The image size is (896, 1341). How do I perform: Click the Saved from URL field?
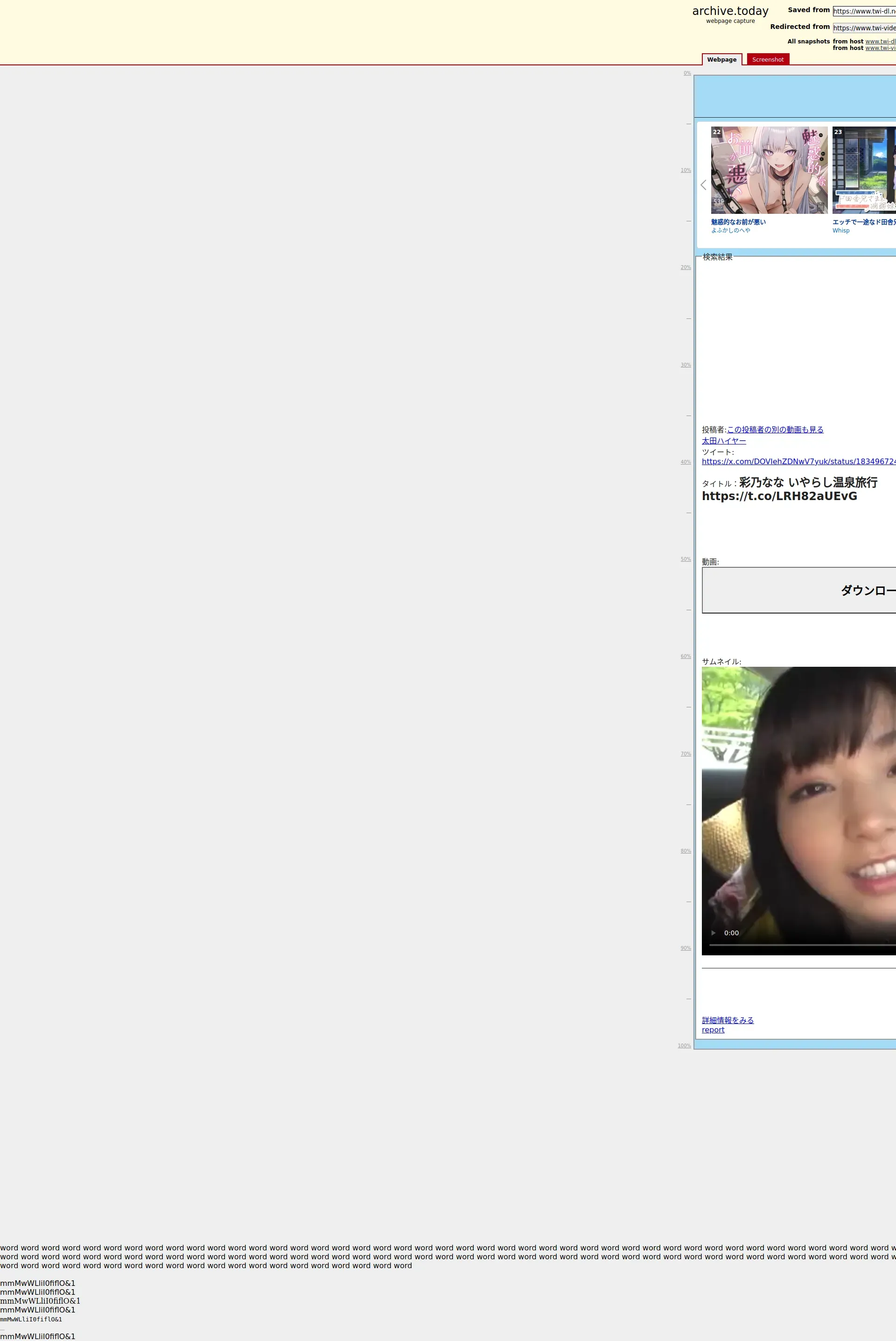point(863,11)
